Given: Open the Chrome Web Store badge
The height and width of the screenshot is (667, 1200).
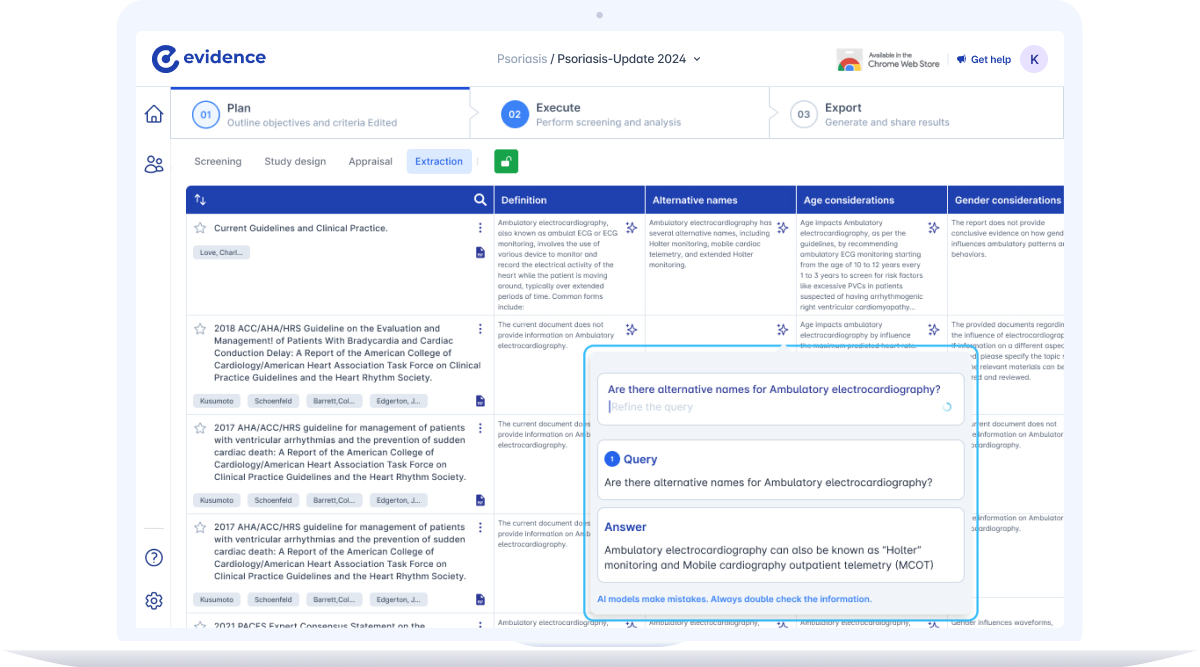Looking at the screenshot, I should point(889,60).
